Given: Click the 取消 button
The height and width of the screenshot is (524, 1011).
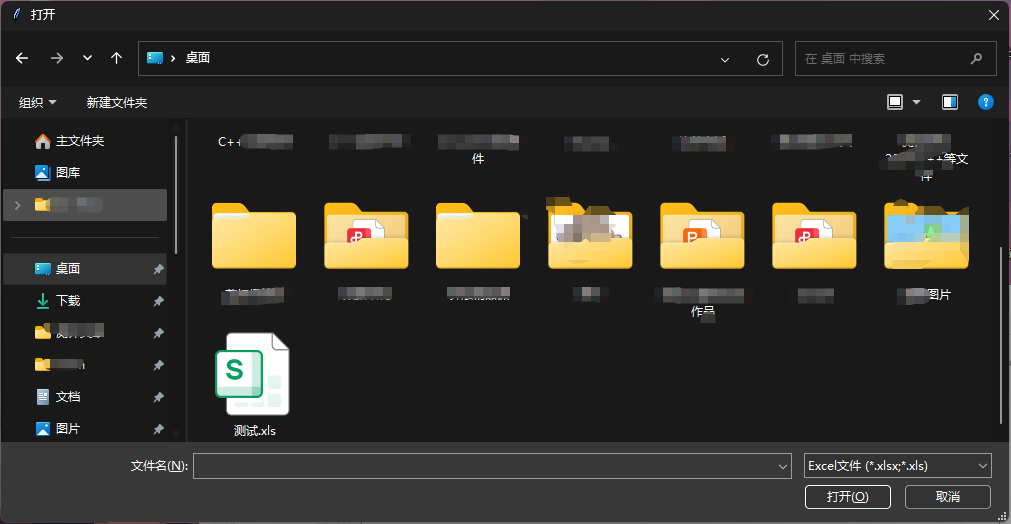Looking at the screenshot, I should click(x=948, y=497).
